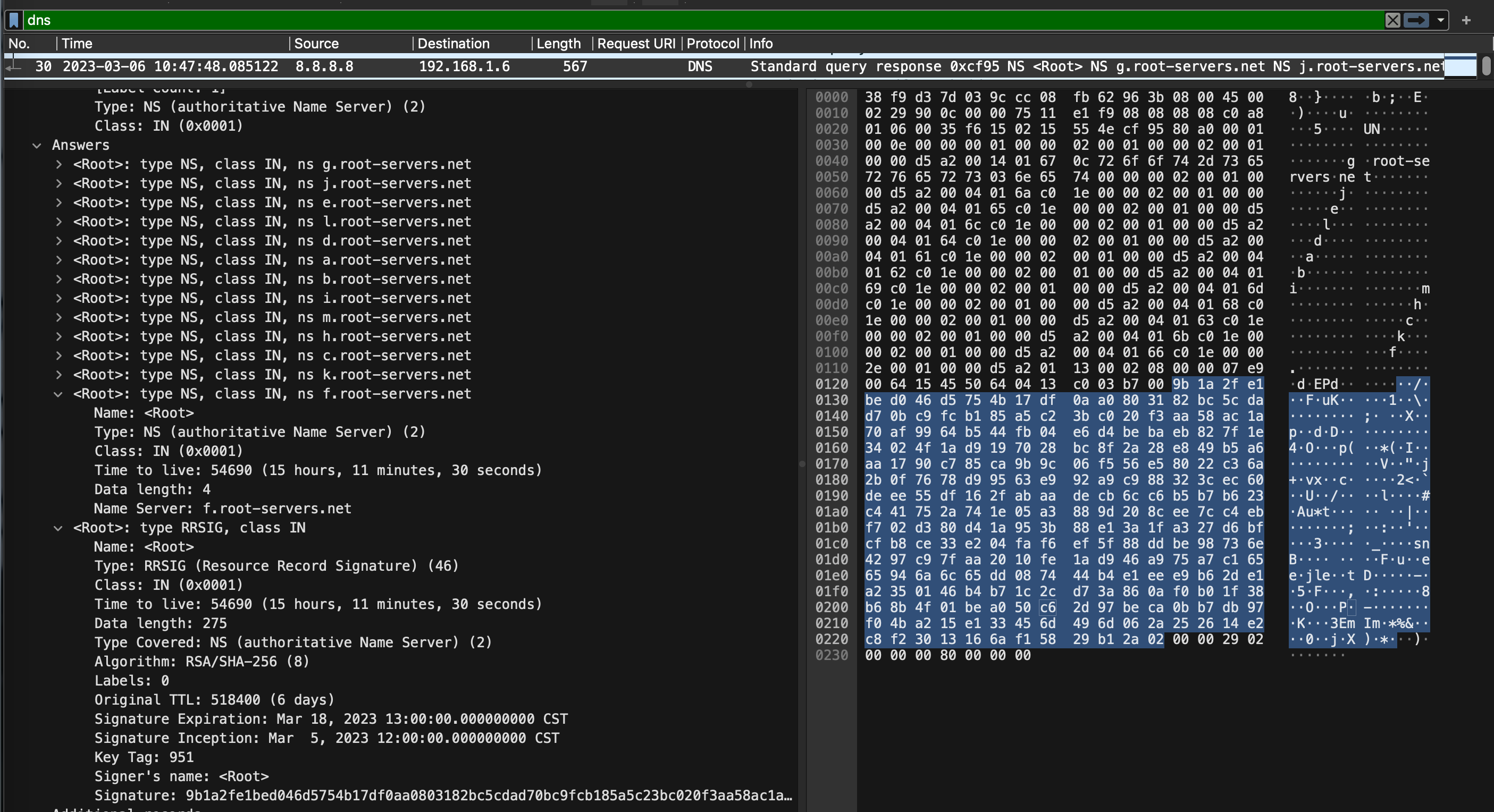The image size is (1494, 812).
Task: Select 'Original TTL: 518400 (6 days)' field
Action: tap(215, 699)
